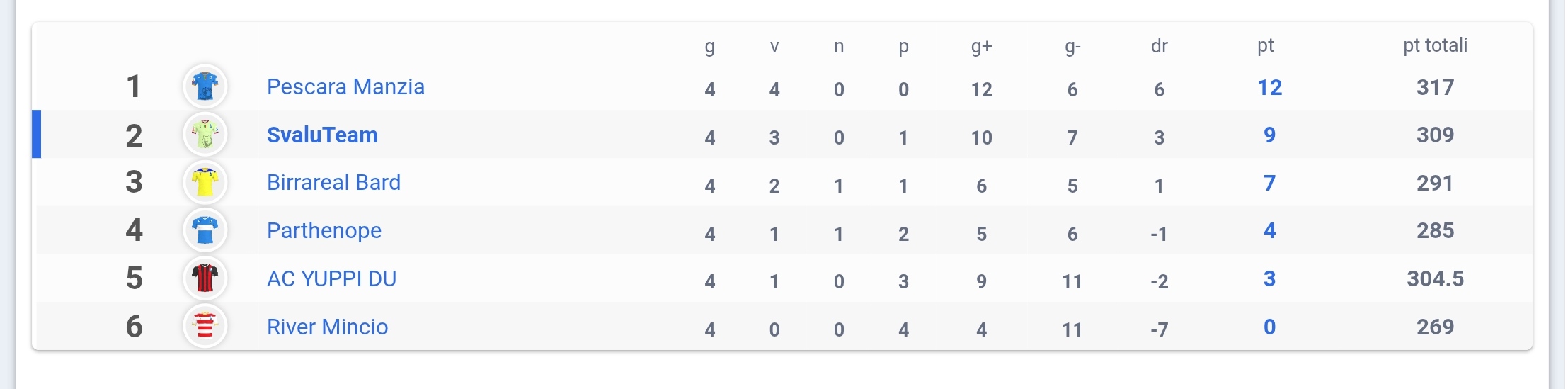Click Pescara Manzia's 12 points value
Screen dimensions: 1568x389
tap(1269, 87)
